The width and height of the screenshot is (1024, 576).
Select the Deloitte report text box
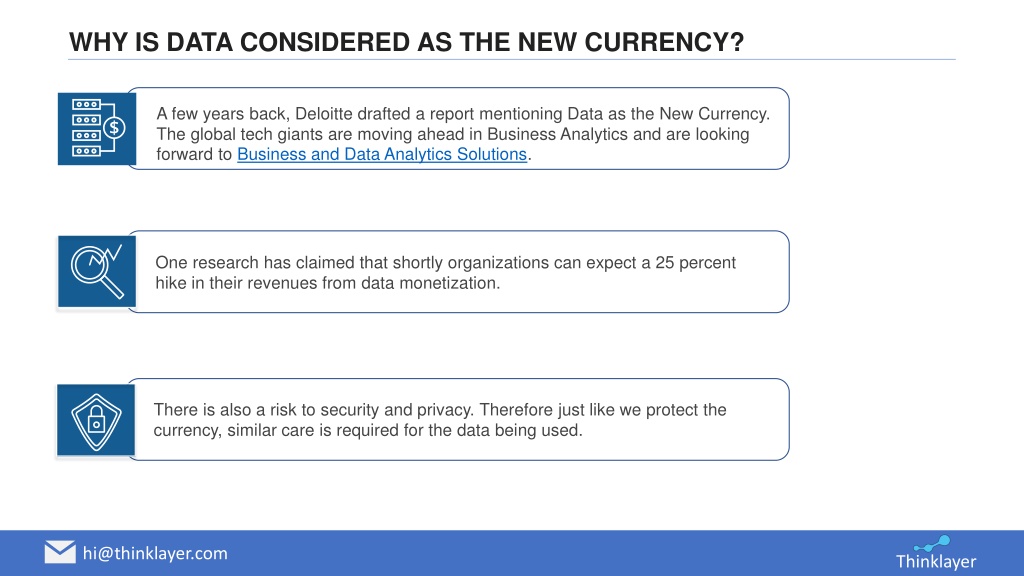point(458,129)
